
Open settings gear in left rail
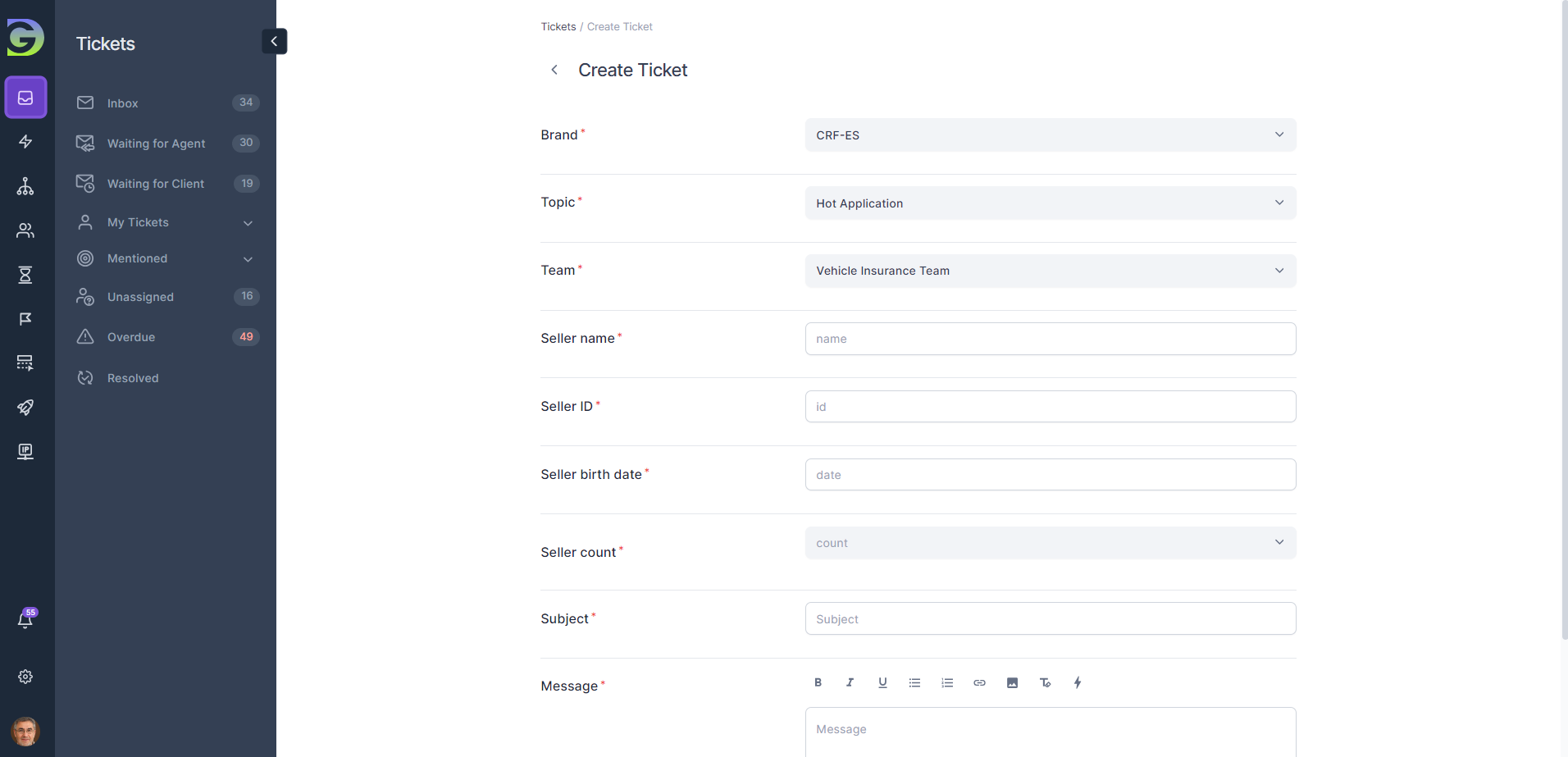click(x=25, y=677)
